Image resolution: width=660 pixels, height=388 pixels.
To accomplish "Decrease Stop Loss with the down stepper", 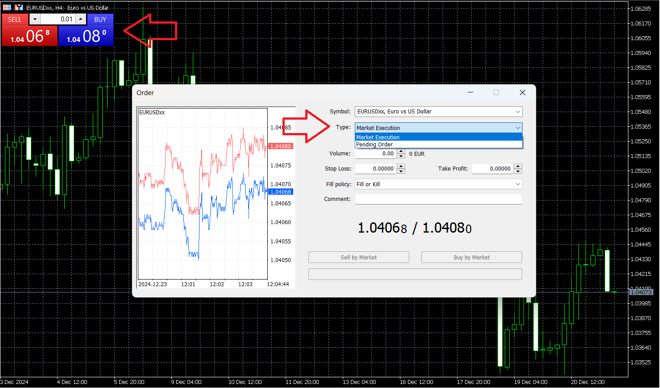I will coord(401,171).
